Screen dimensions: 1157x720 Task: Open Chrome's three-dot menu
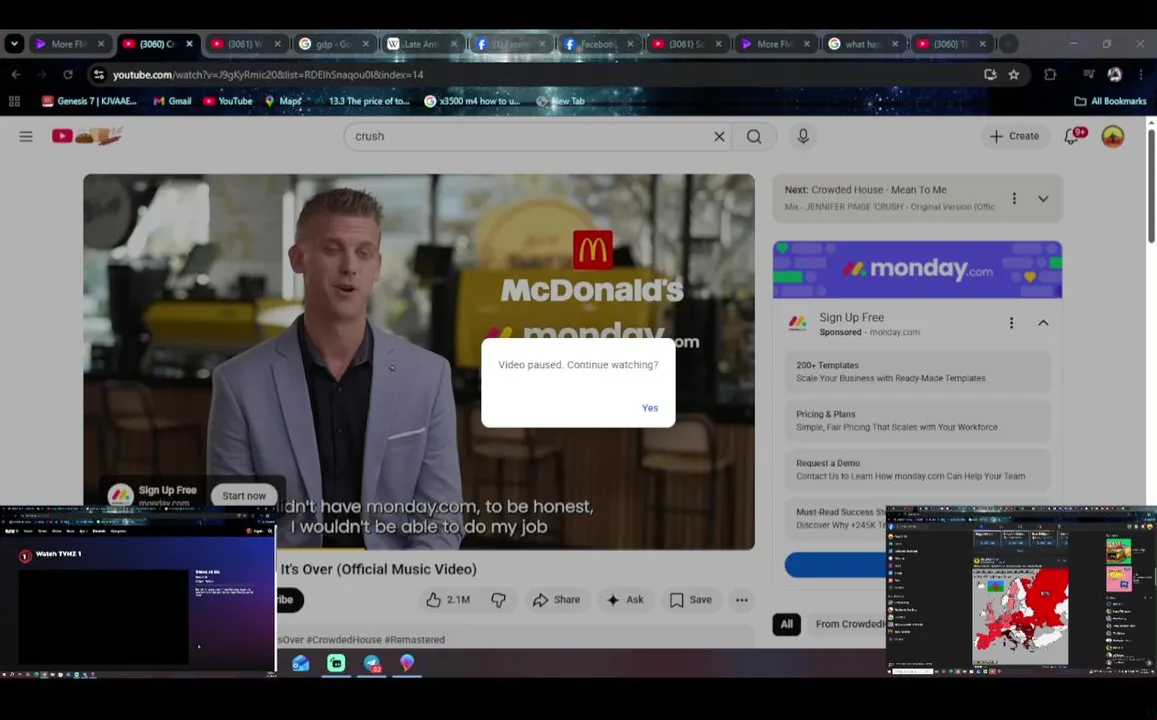click(x=1141, y=75)
